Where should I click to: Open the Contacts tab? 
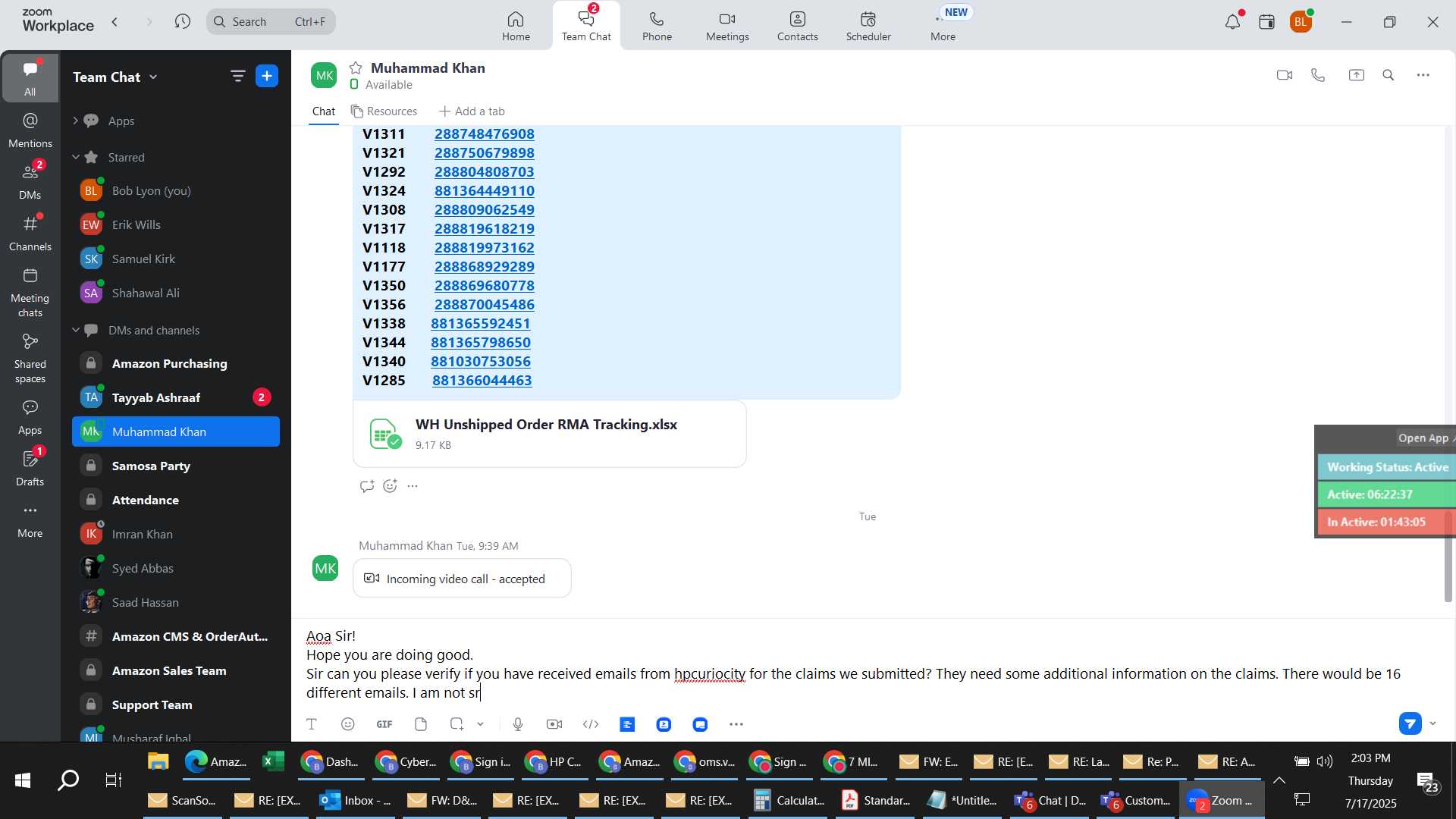(797, 26)
